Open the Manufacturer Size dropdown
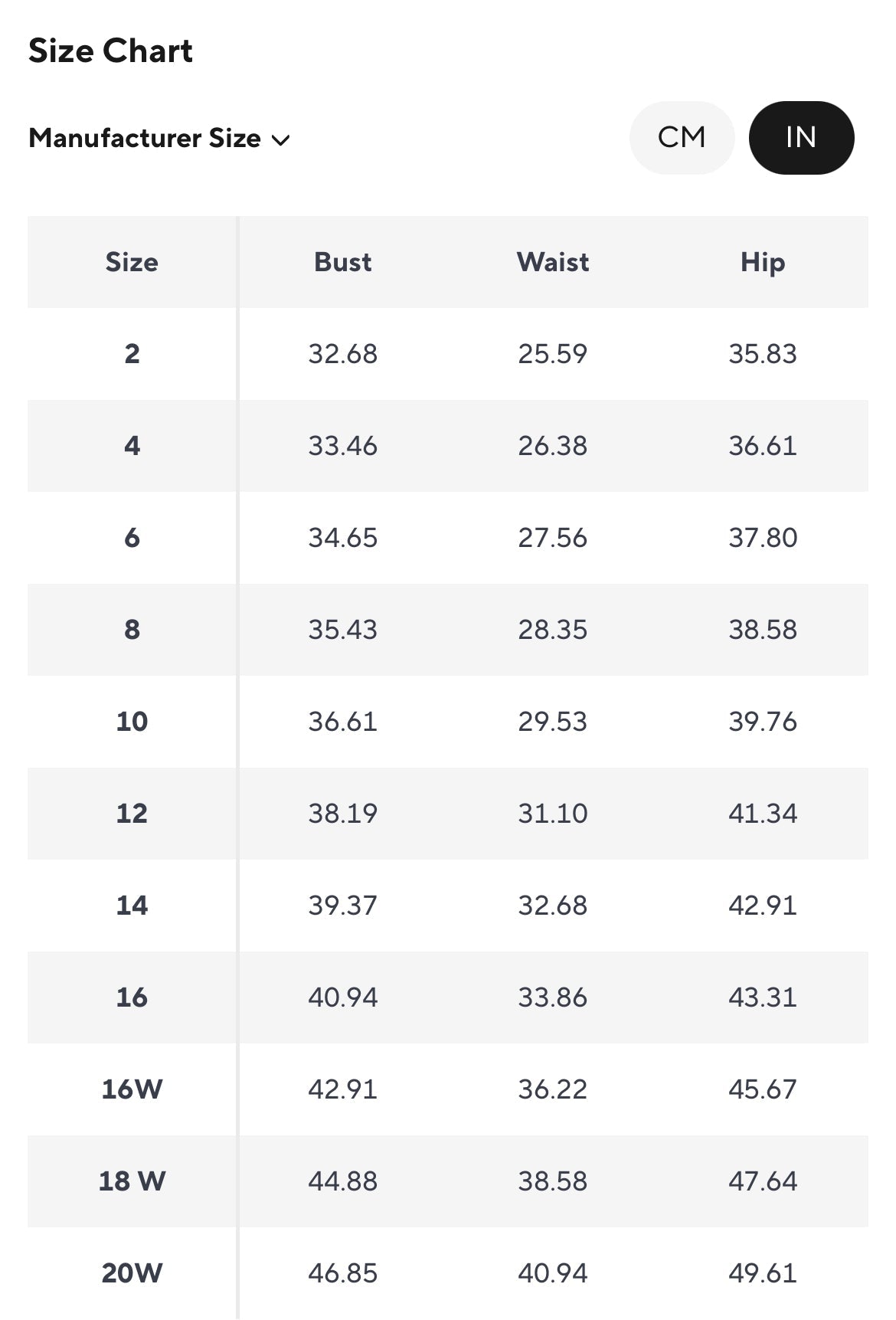The image size is (896, 1320). pyautogui.click(x=146, y=139)
